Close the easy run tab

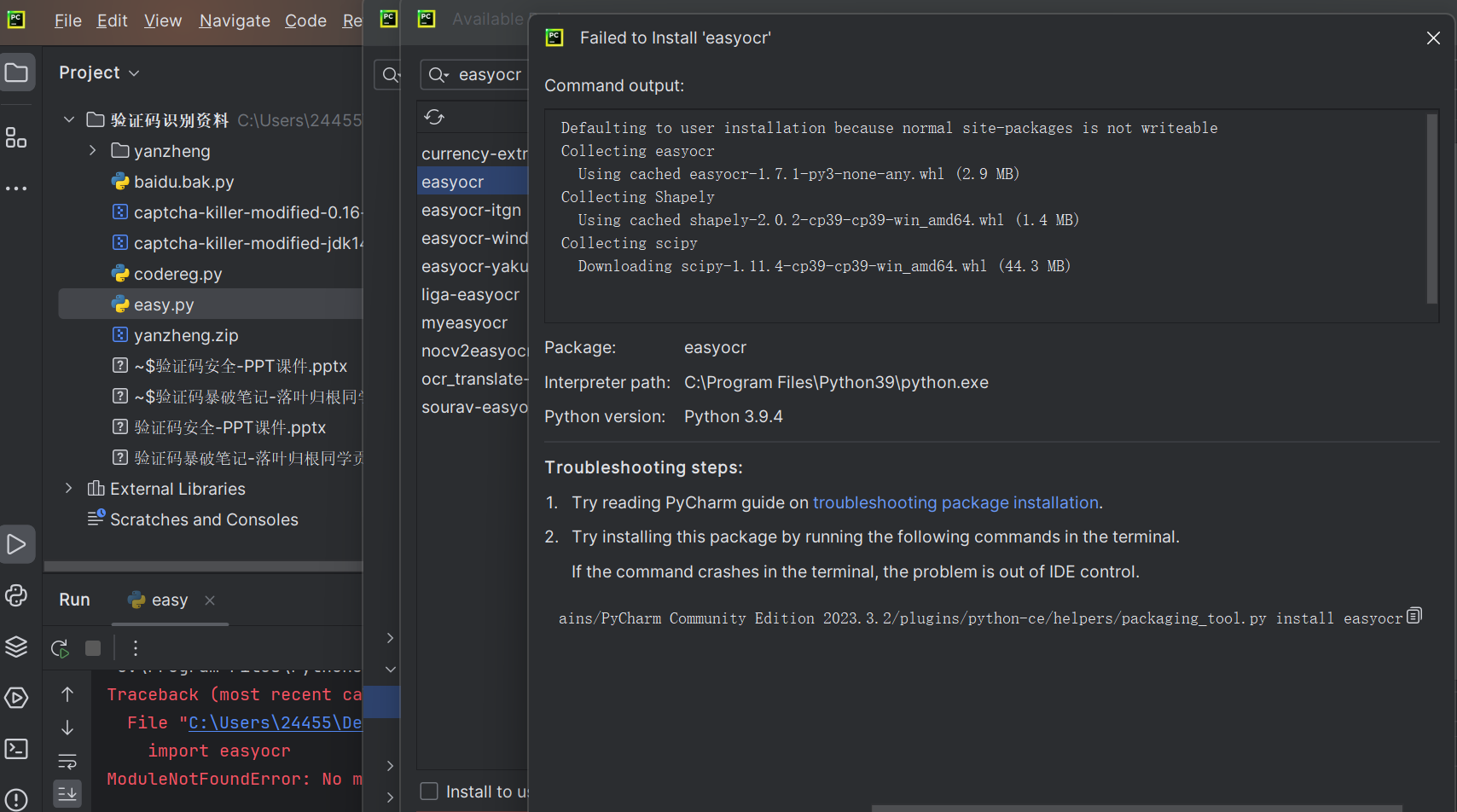tap(210, 600)
